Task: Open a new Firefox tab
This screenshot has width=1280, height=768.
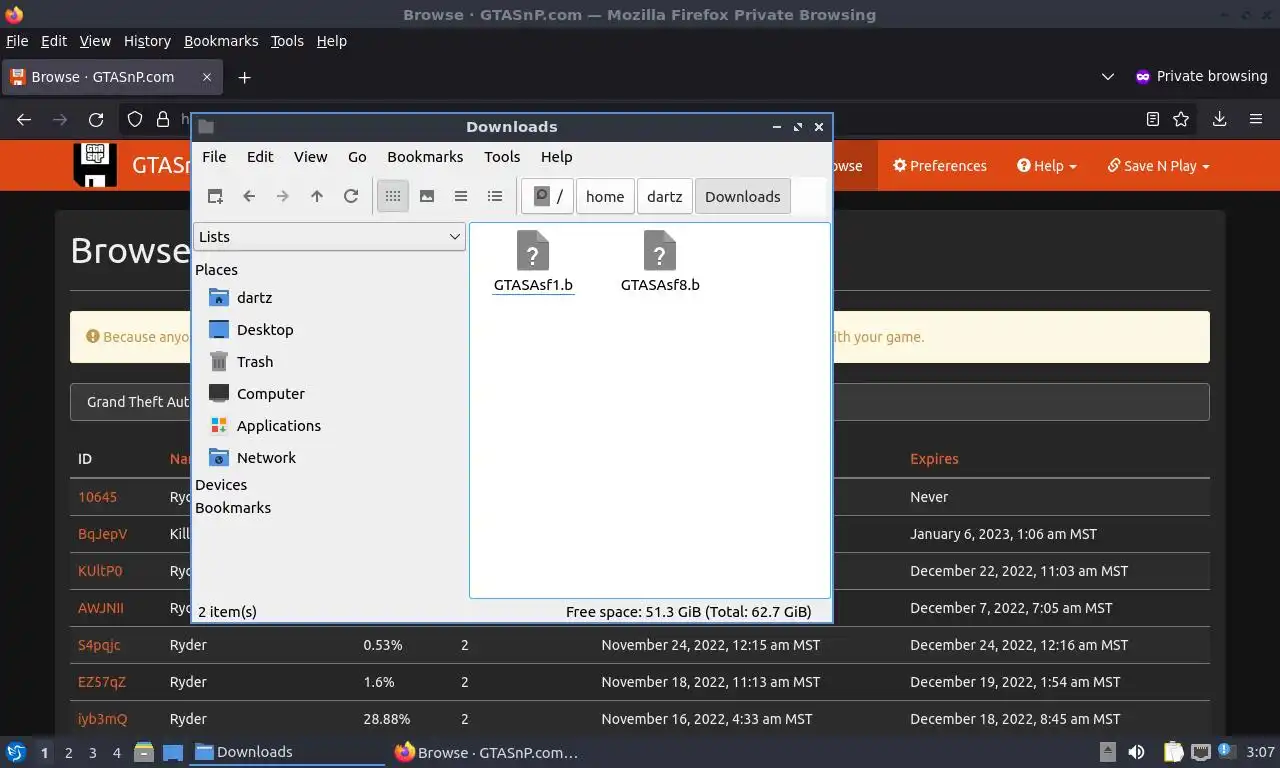Action: (x=244, y=77)
